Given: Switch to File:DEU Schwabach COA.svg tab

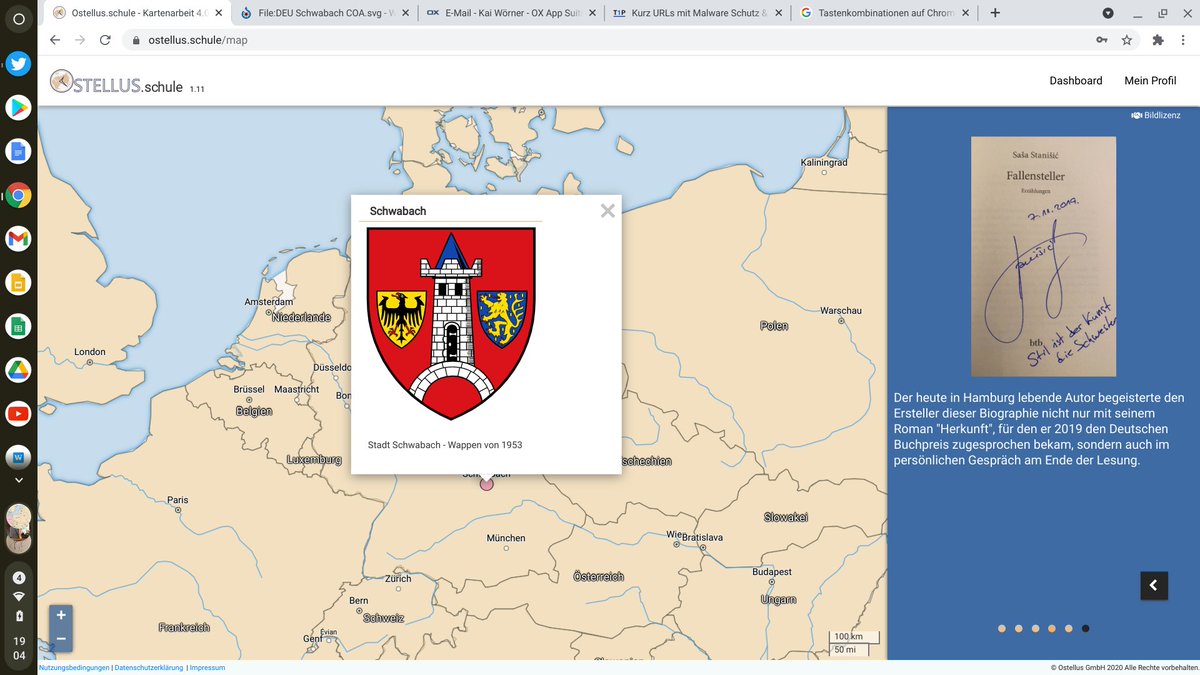Looking at the screenshot, I should [326, 13].
